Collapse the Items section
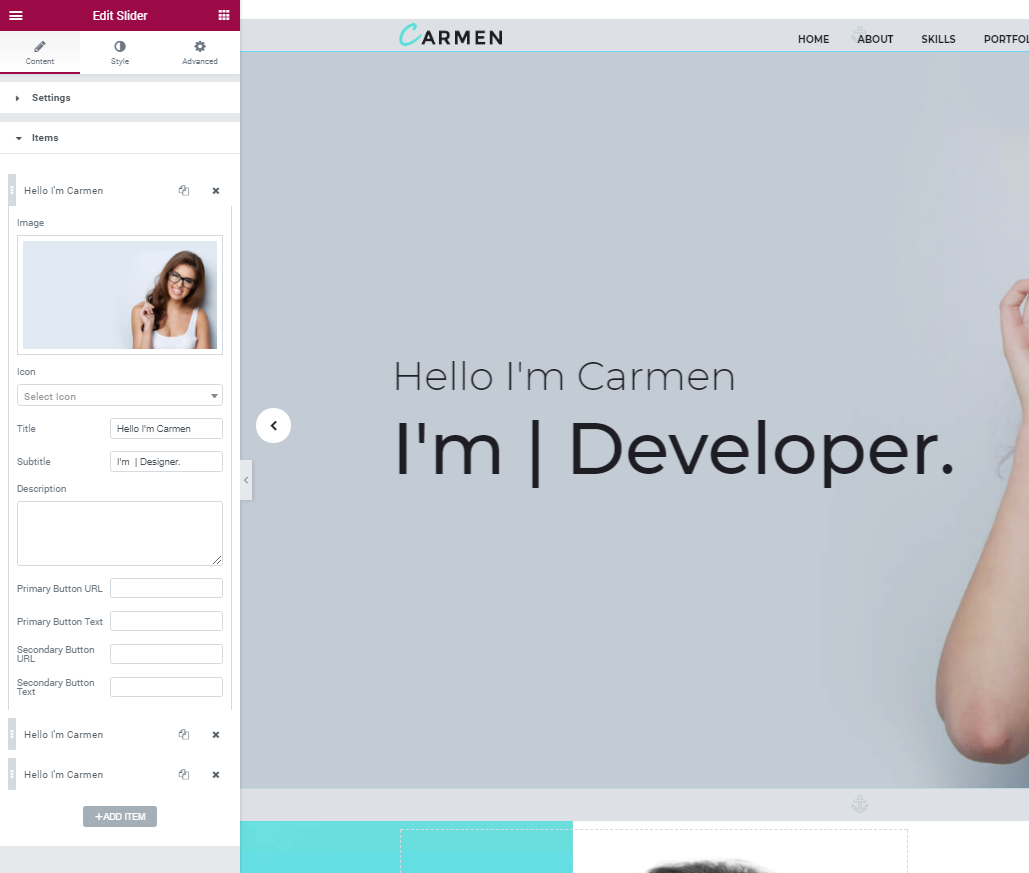 click(x=45, y=138)
